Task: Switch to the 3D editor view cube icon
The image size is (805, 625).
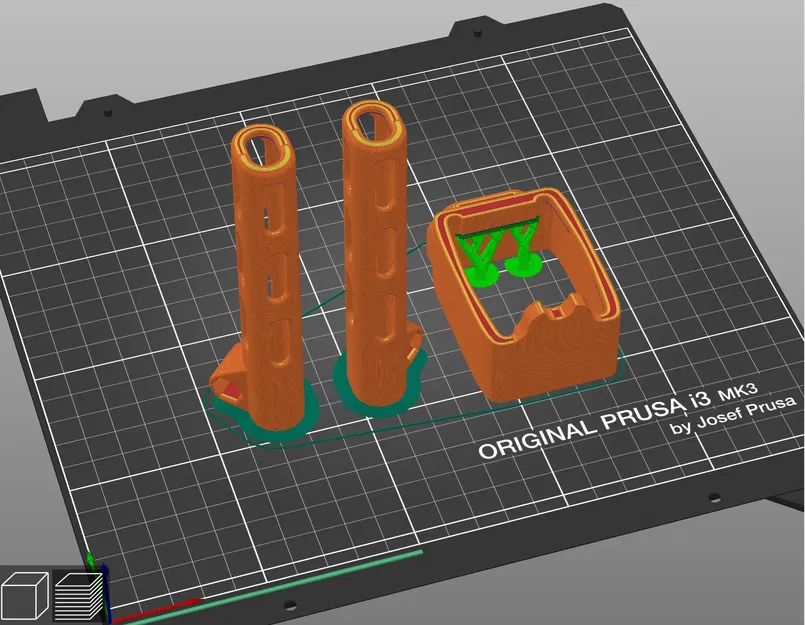Action: tap(24, 596)
